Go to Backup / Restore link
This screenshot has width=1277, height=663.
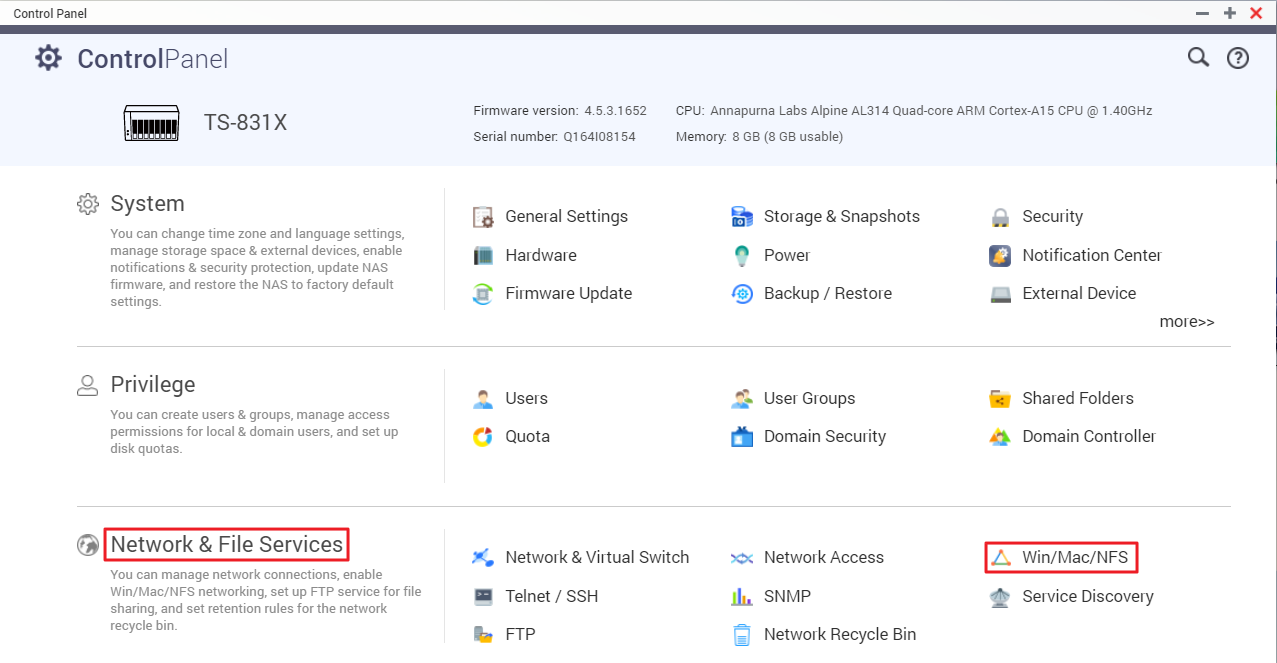point(828,294)
